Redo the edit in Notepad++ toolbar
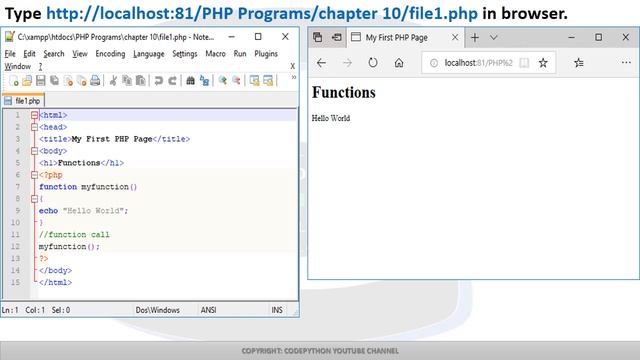 pyautogui.click(x=172, y=81)
